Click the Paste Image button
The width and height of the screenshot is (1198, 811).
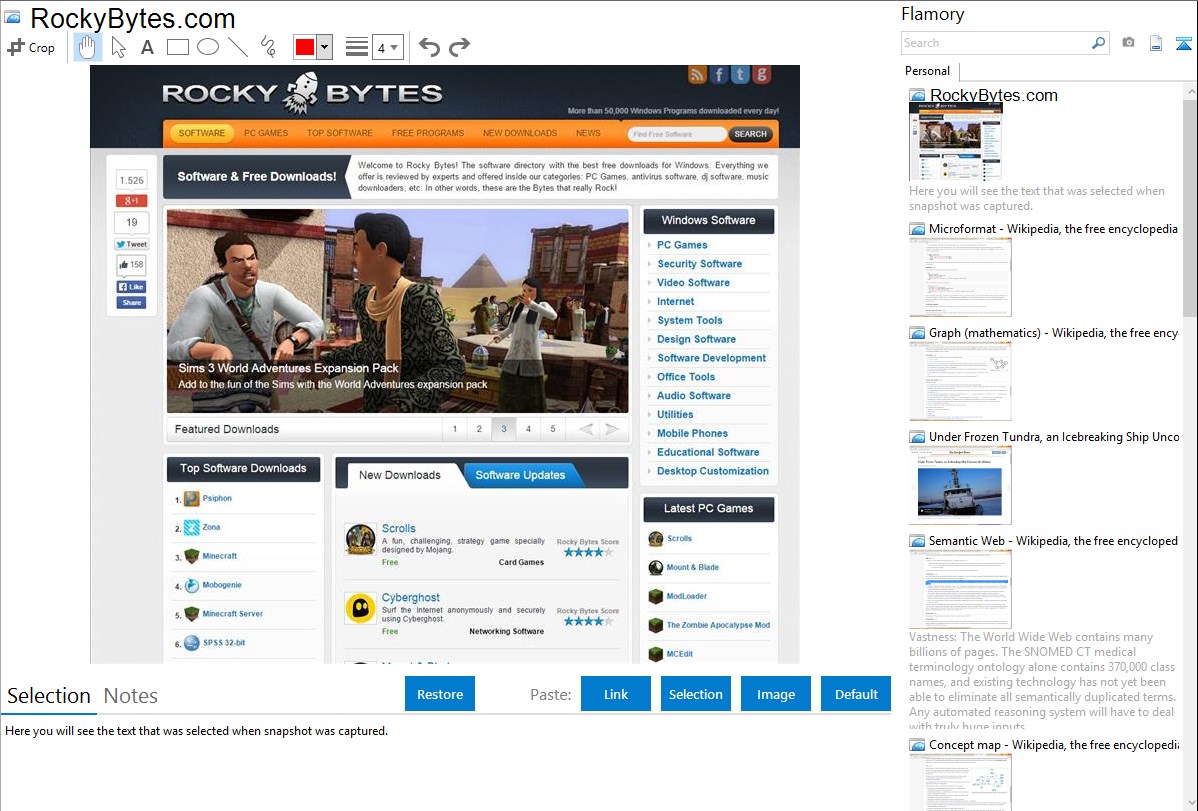(775, 694)
